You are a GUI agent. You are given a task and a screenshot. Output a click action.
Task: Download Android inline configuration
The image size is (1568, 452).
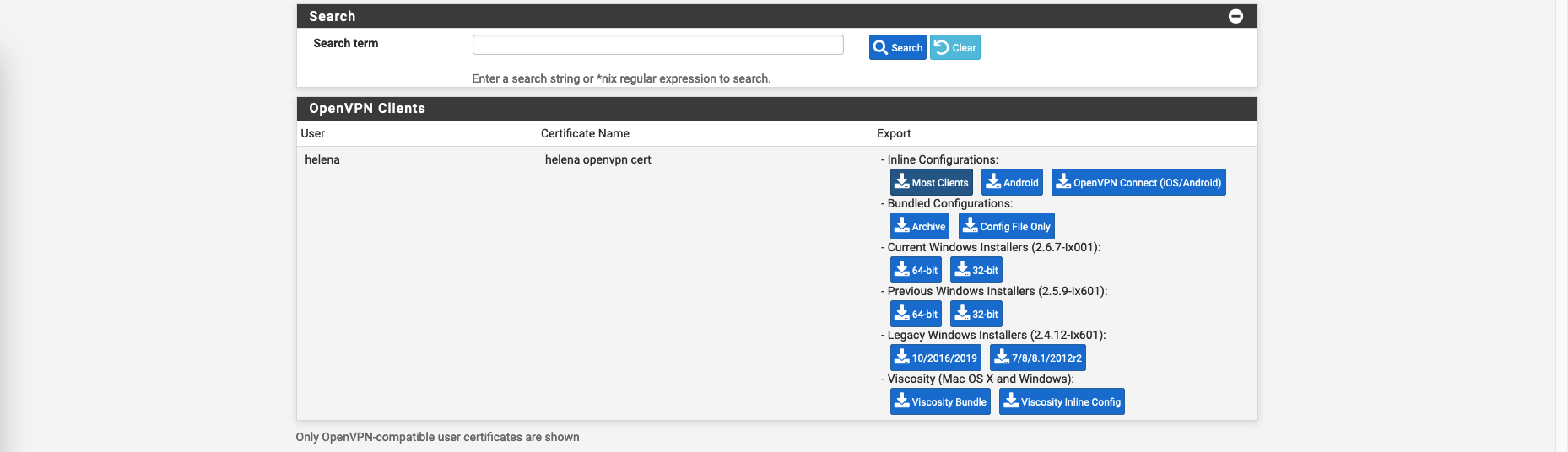[x=1012, y=182]
